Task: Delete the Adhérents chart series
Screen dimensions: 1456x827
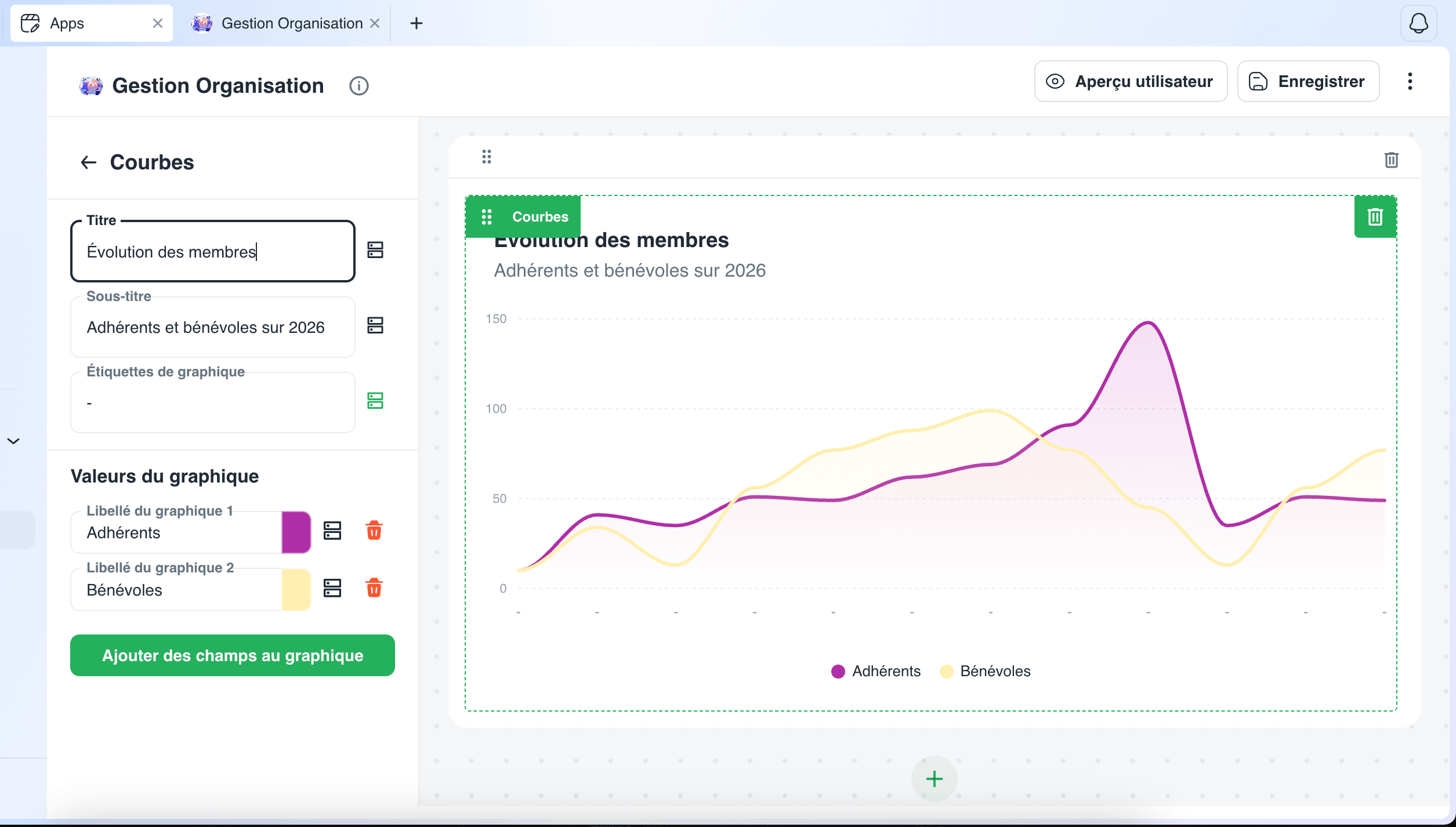Action: [x=374, y=531]
